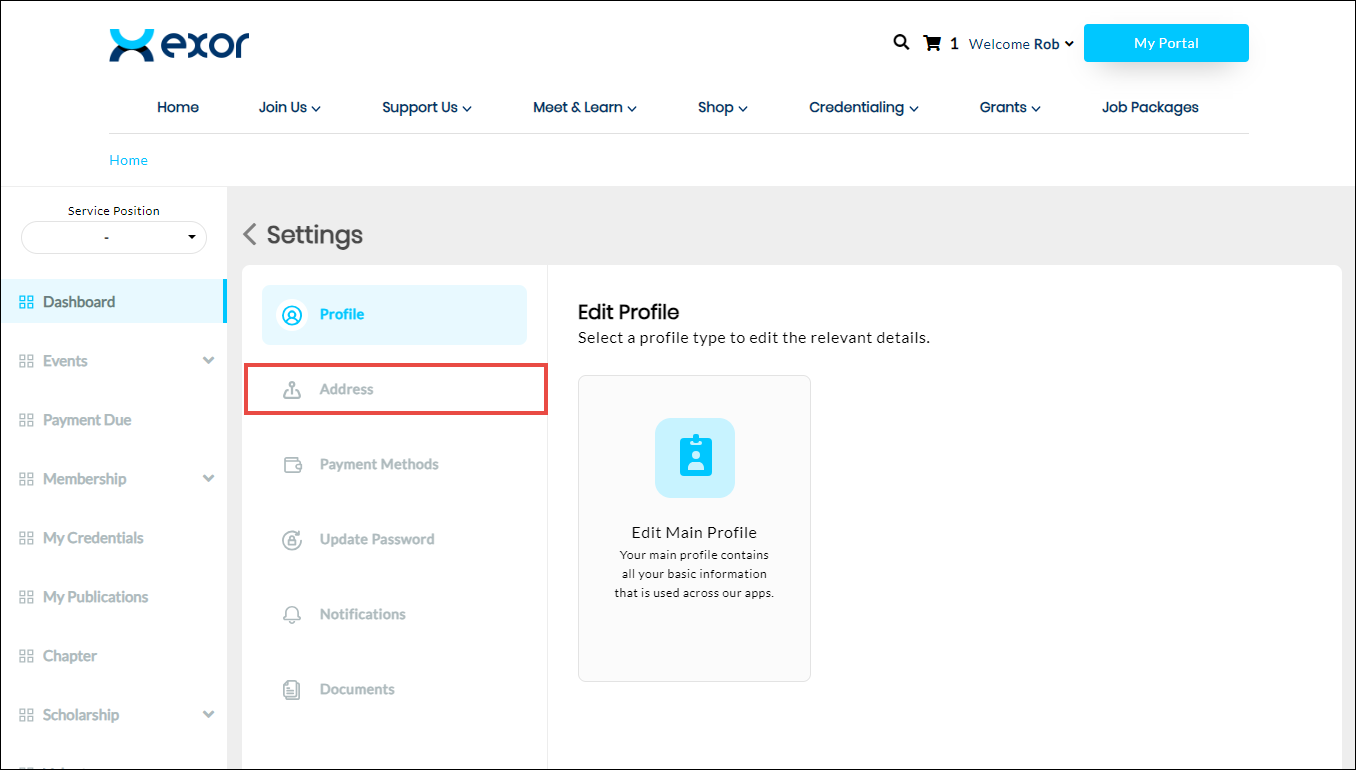Screen dimensions: 1356x770
Task: Open the shopping cart icon
Action: tap(932, 43)
